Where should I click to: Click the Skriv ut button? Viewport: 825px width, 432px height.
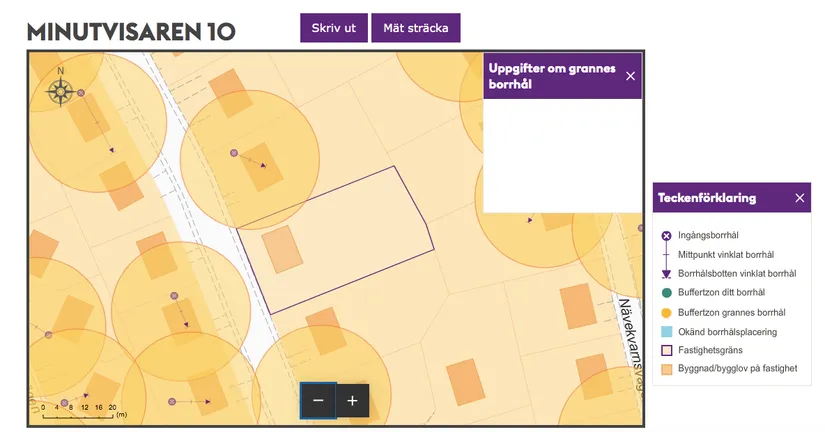click(334, 28)
